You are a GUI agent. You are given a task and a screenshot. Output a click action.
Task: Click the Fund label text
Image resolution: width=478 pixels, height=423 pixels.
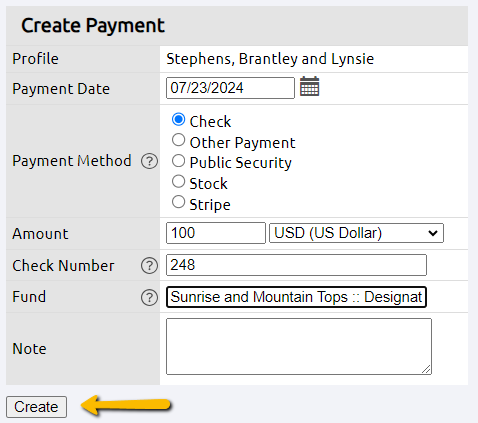point(29,297)
